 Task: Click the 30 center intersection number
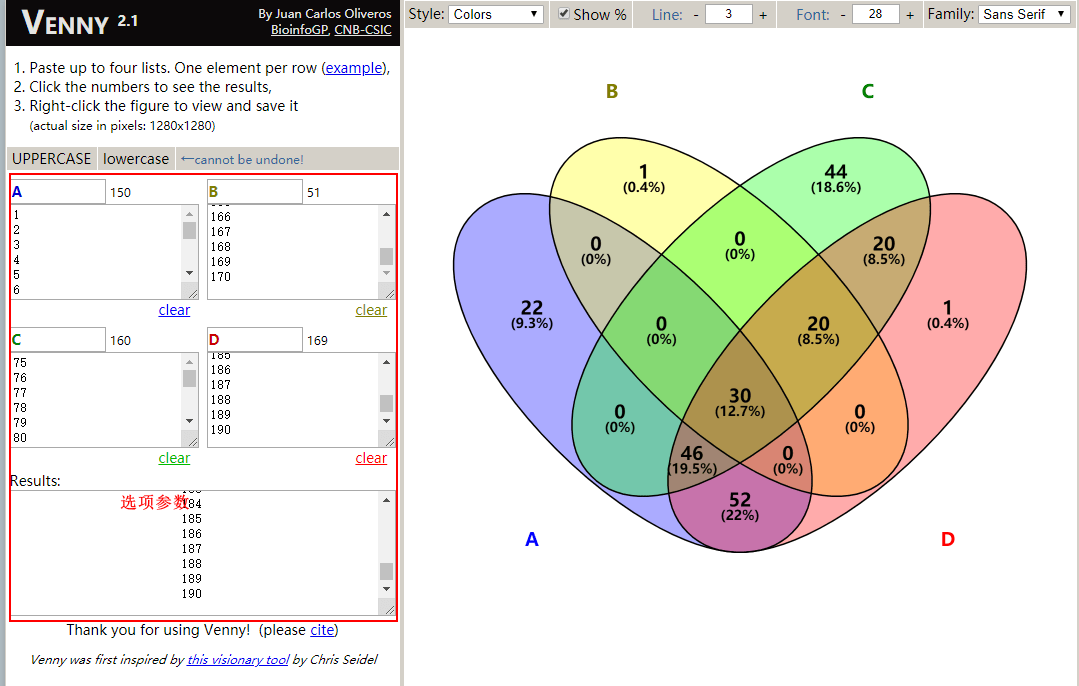pos(740,396)
